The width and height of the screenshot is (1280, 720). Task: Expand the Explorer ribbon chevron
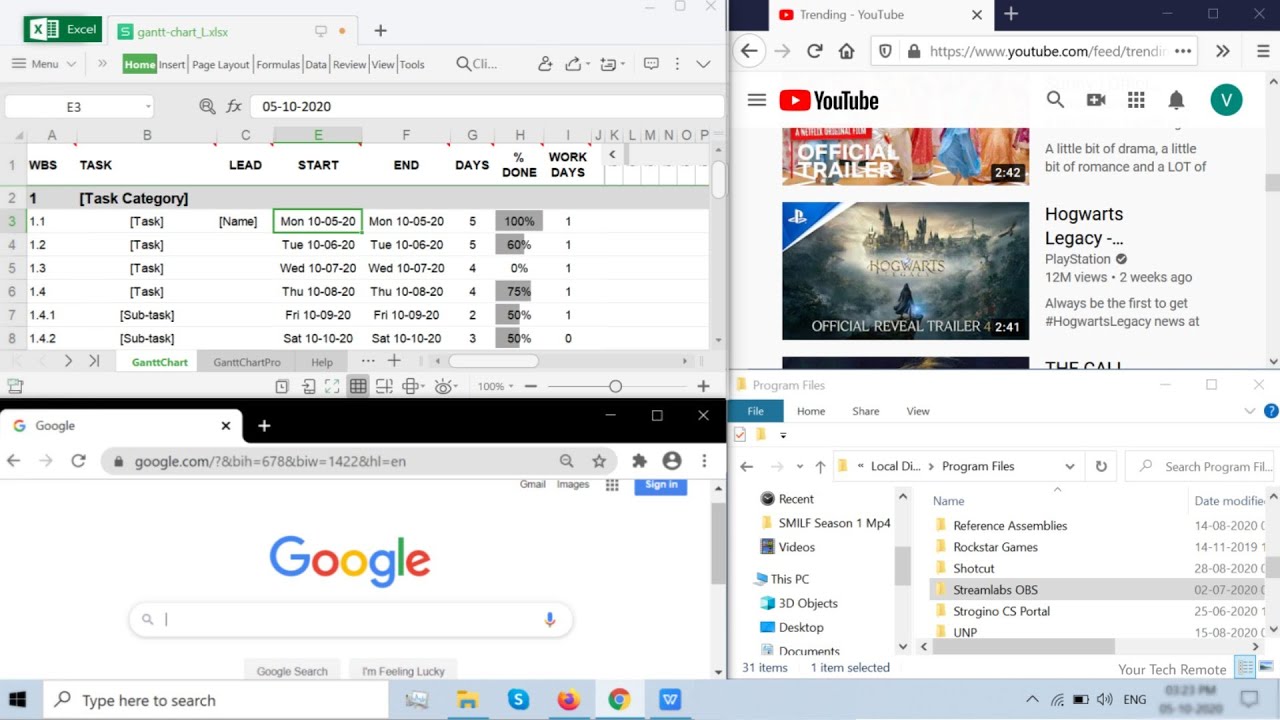coord(1249,411)
